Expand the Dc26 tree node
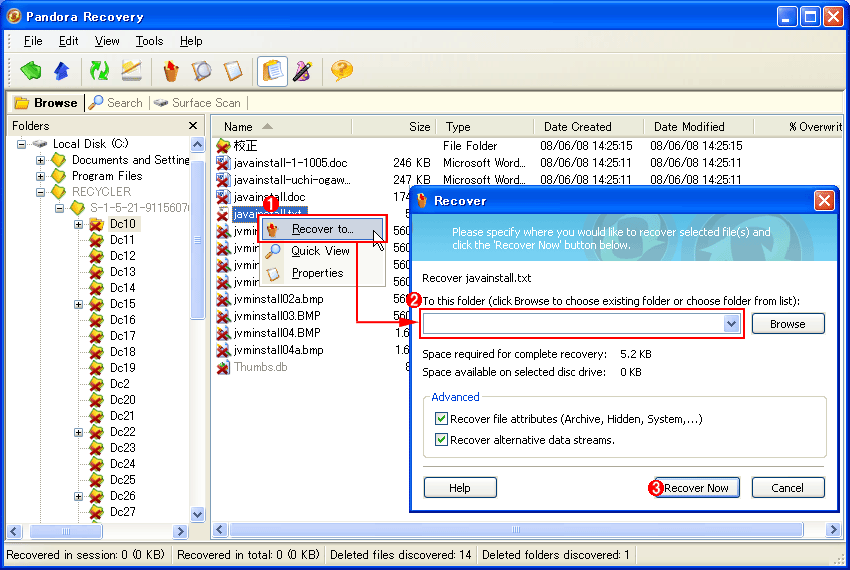 [79, 496]
